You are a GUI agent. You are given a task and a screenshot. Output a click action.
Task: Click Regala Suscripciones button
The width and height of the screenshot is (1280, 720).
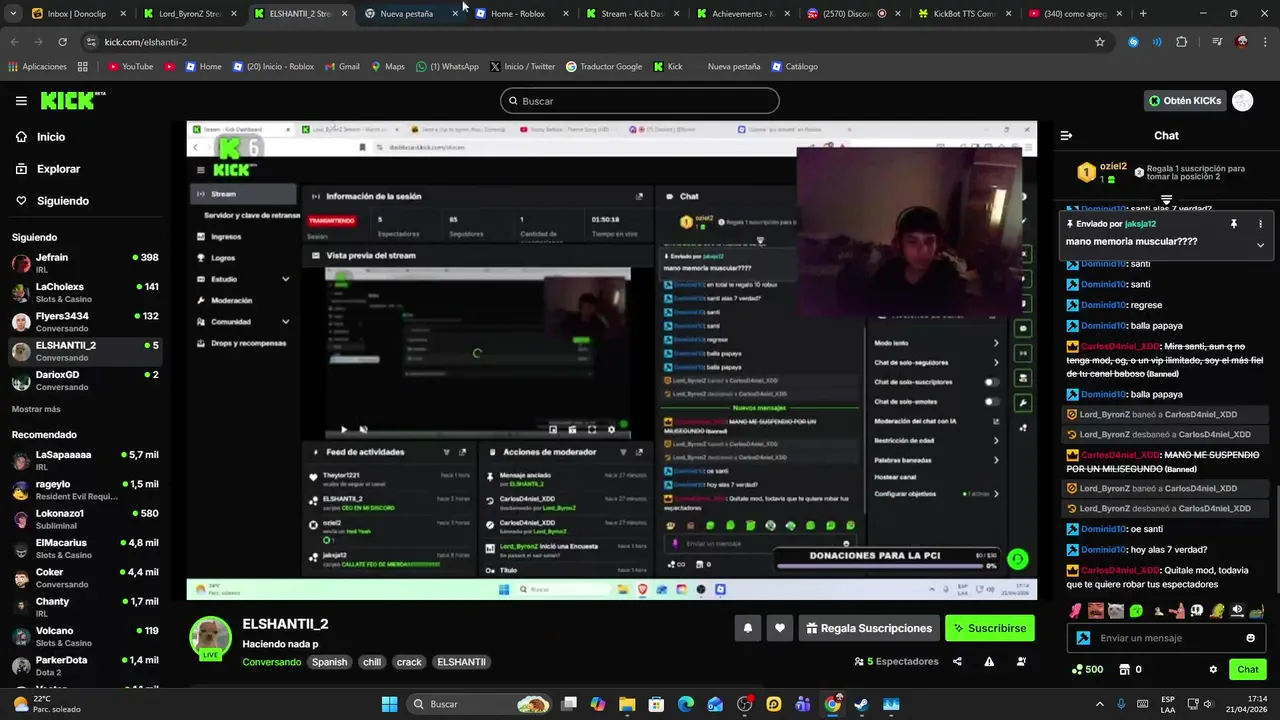point(869,628)
